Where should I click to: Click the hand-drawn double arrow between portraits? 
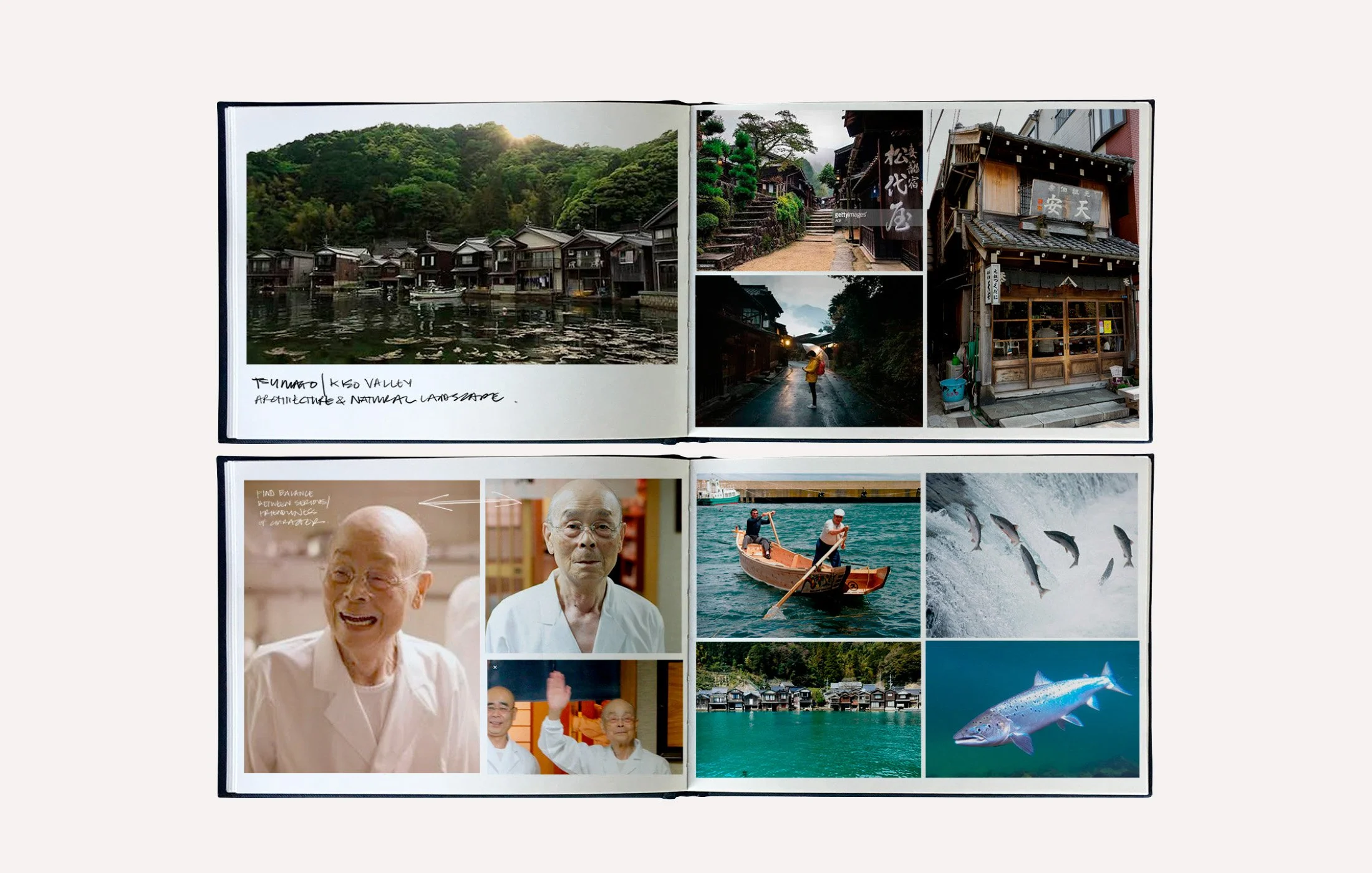click(469, 501)
